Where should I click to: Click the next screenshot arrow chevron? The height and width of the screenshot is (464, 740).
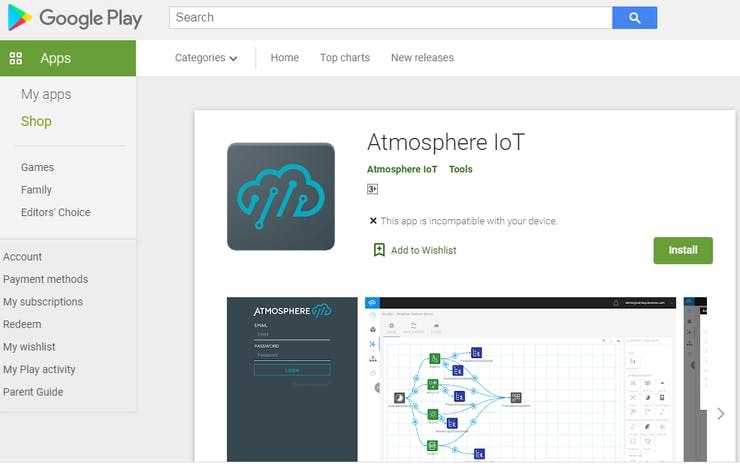(x=720, y=414)
